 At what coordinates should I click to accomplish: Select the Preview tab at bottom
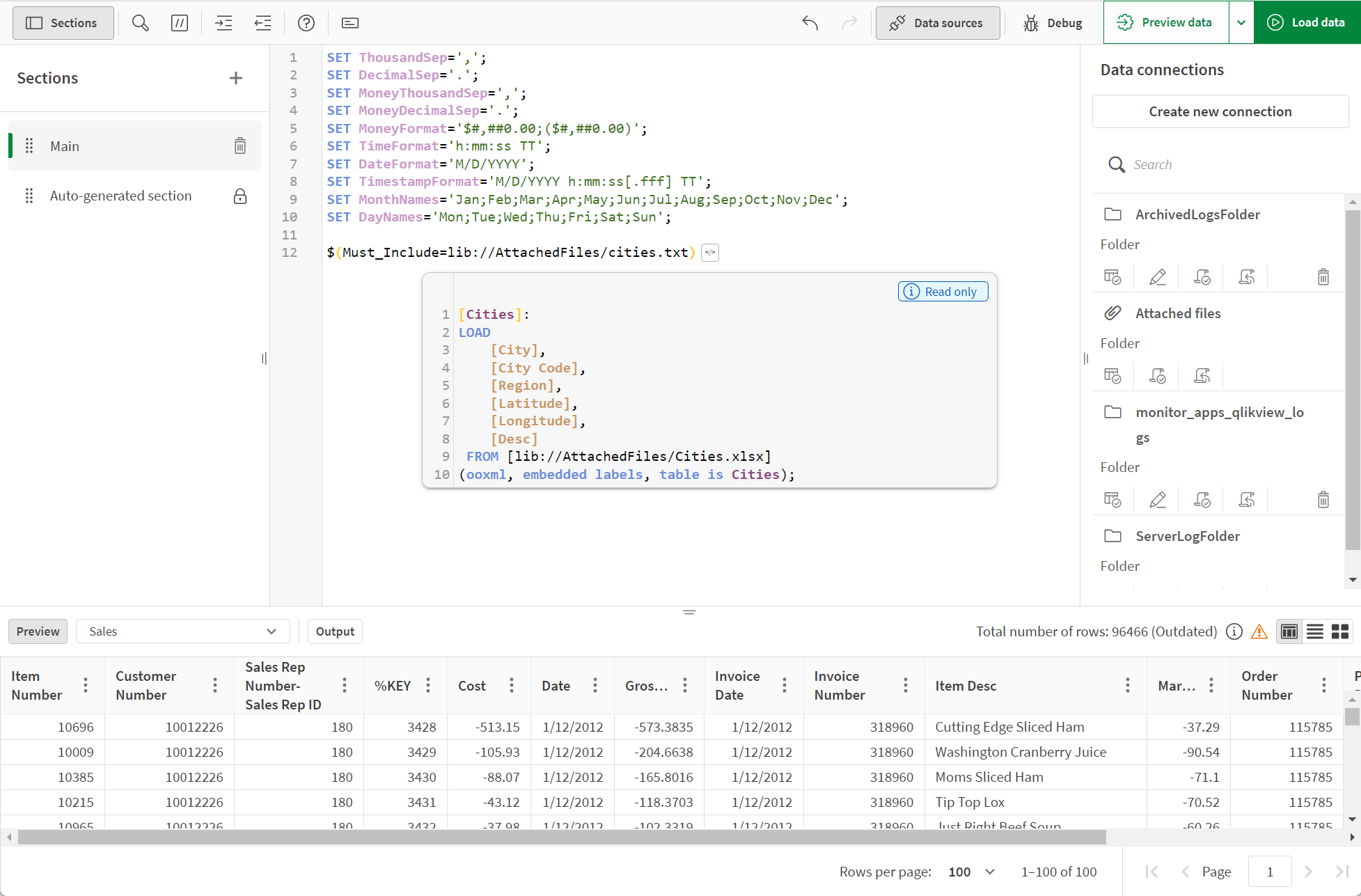(38, 631)
